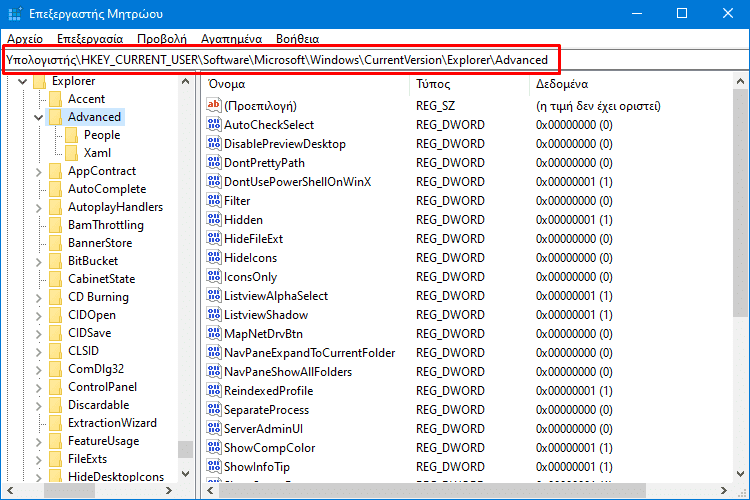Click the tree pane scroll-up arrow
The width and height of the screenshot is (750, 500).
(x=186, y=81)
